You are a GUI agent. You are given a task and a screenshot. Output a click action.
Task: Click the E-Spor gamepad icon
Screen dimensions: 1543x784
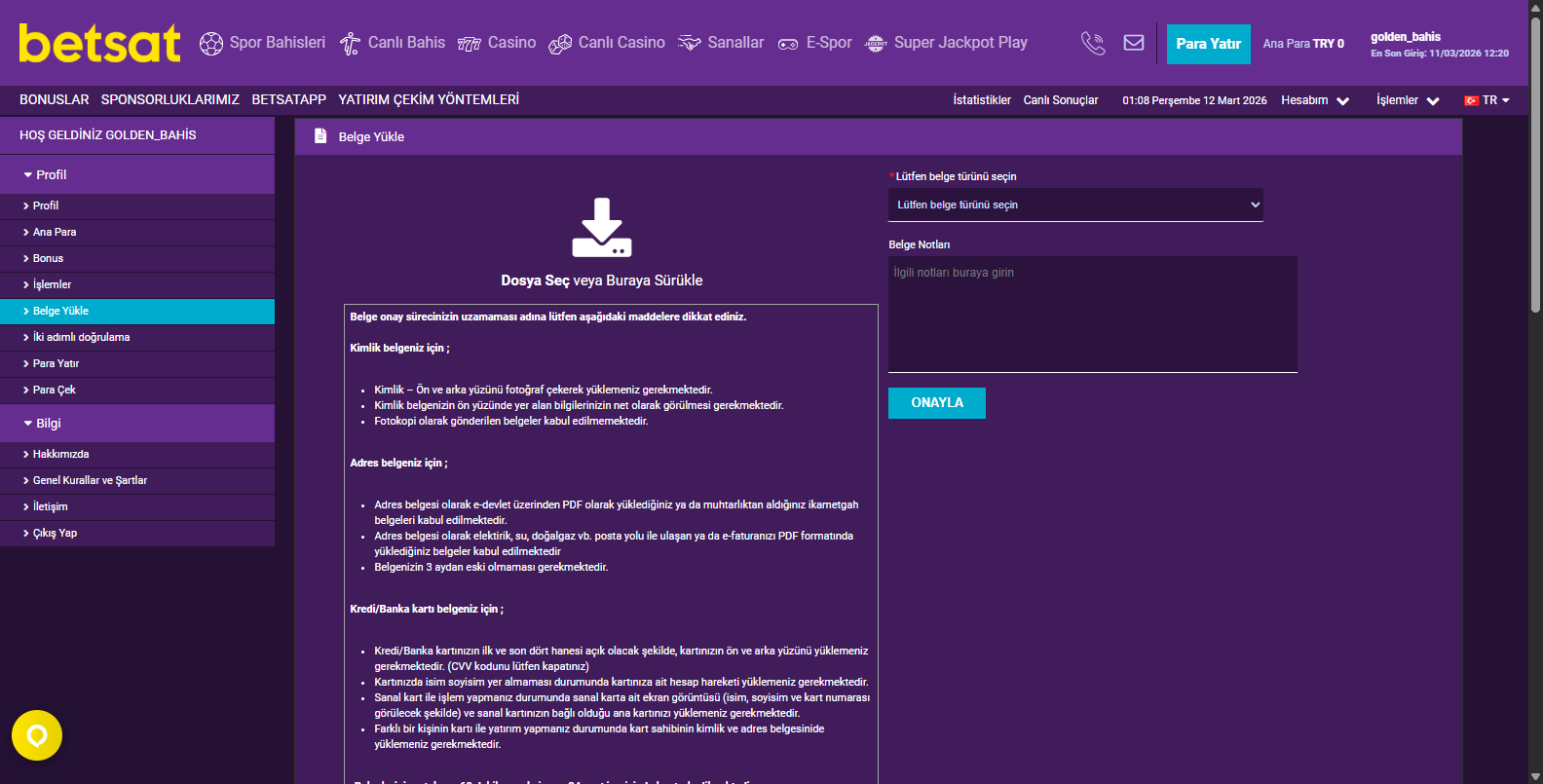point(788,44)
